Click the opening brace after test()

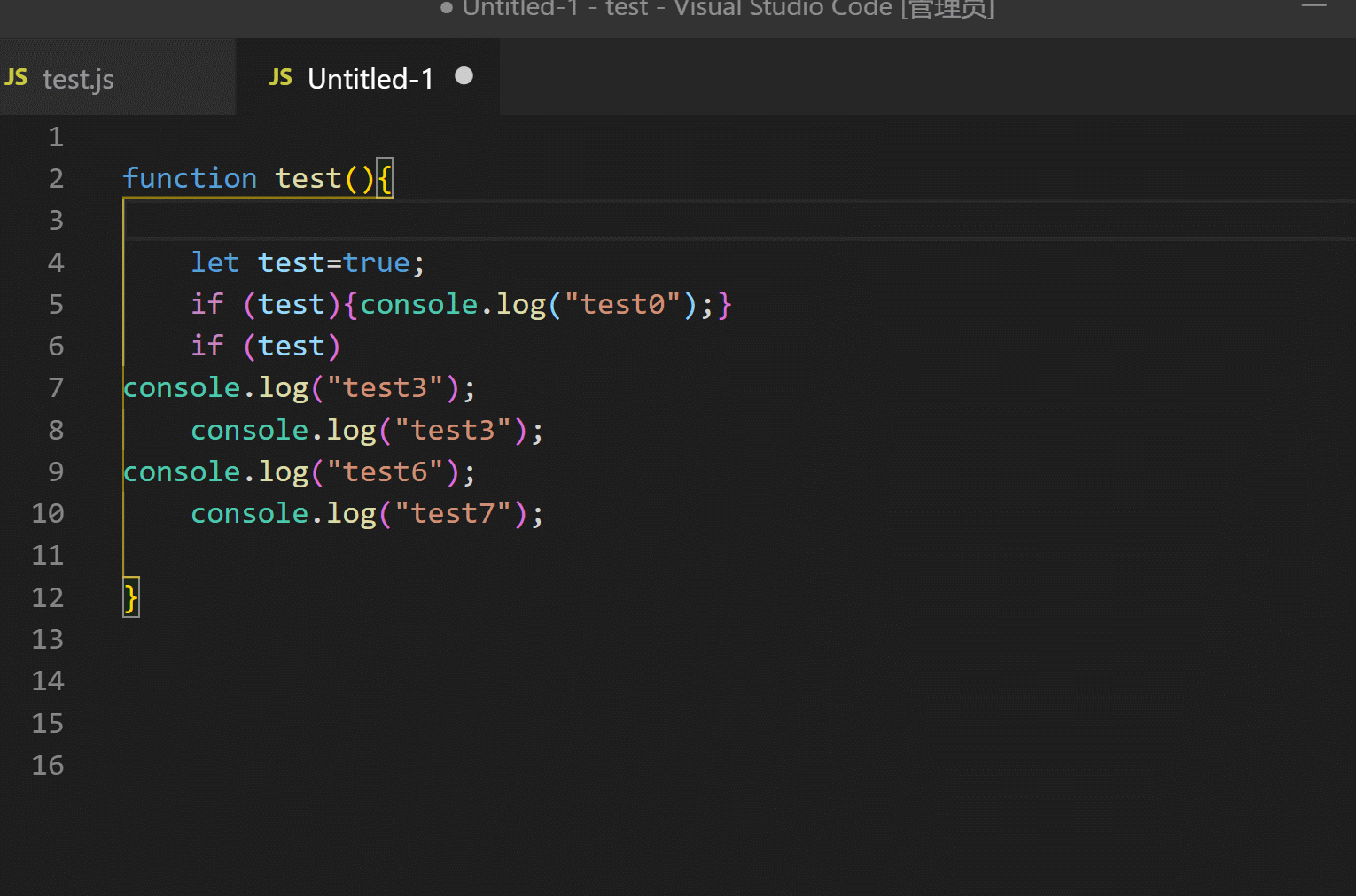tap(385, 177)
